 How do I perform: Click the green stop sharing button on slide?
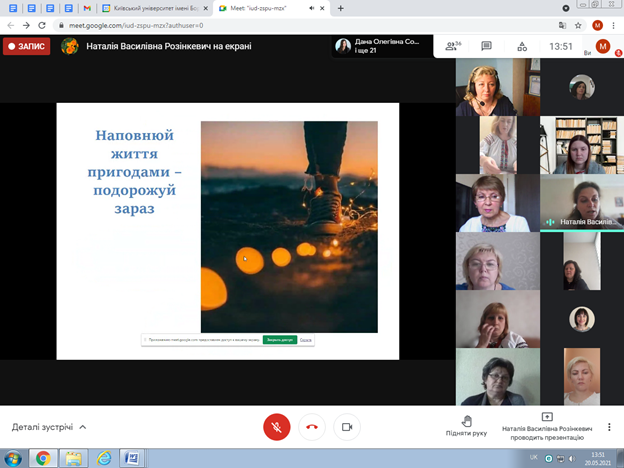(280, 340)
